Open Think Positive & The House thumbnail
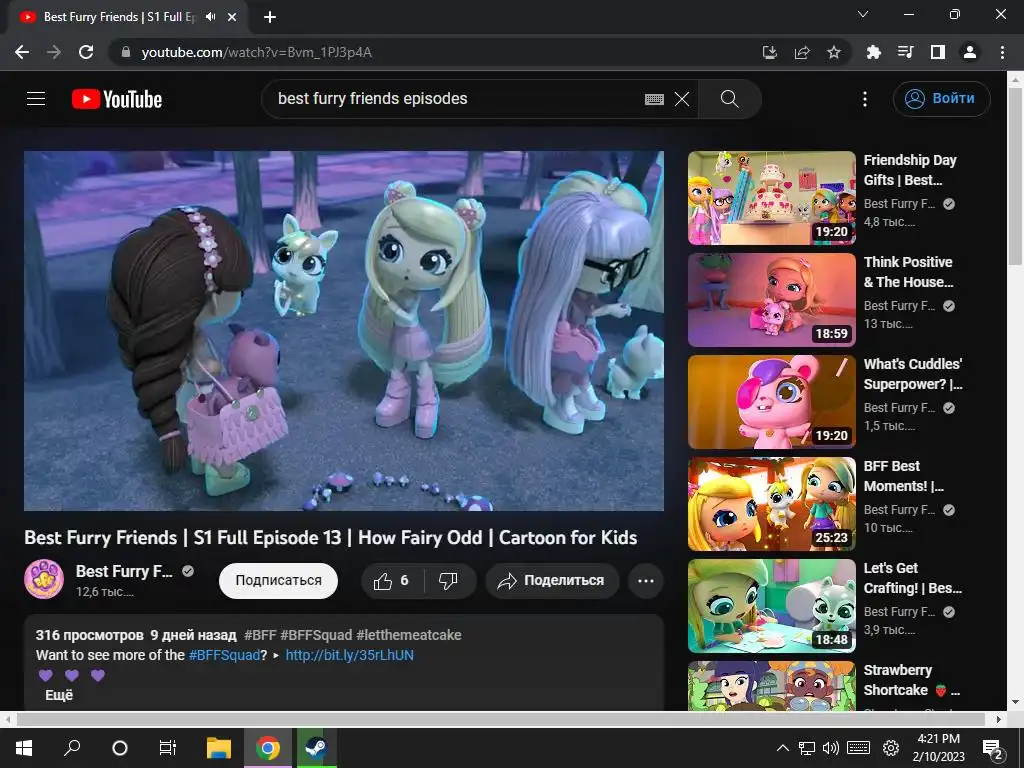 tap(771, 300)
